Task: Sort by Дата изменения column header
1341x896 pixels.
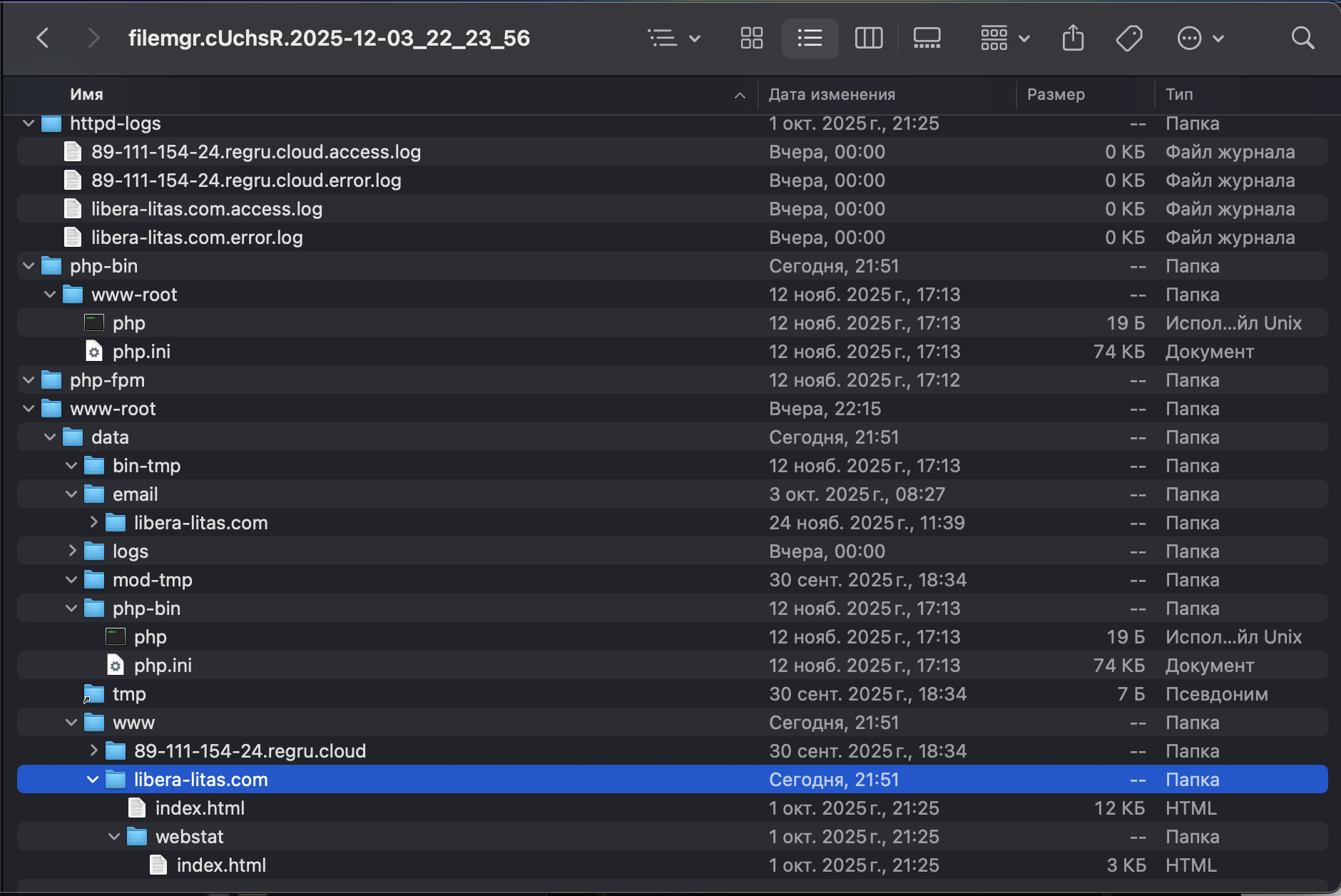Action: pyautogui.click(x=831, y=94)
